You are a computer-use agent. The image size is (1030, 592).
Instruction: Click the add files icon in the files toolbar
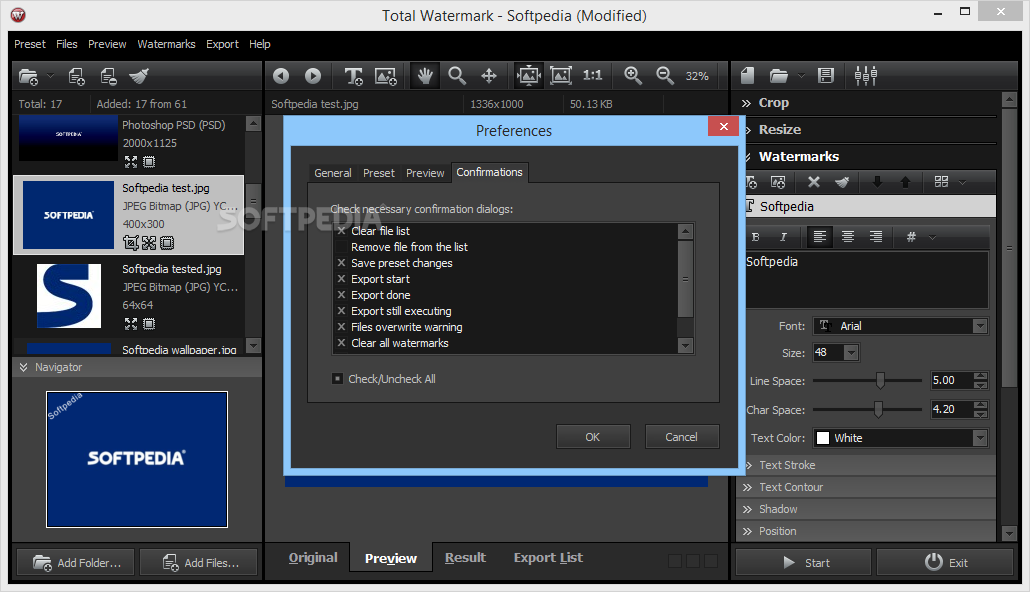[x=77, y=76]
